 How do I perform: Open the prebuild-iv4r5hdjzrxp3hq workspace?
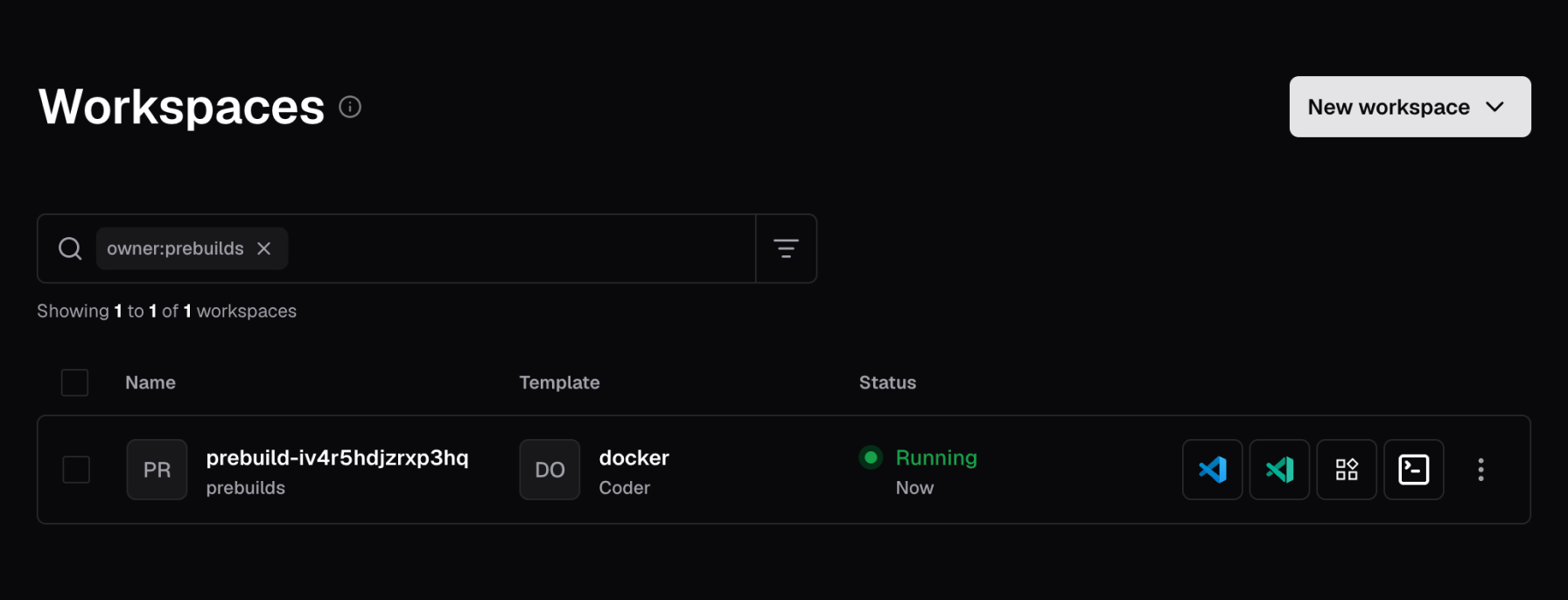[x=337, y=457]
